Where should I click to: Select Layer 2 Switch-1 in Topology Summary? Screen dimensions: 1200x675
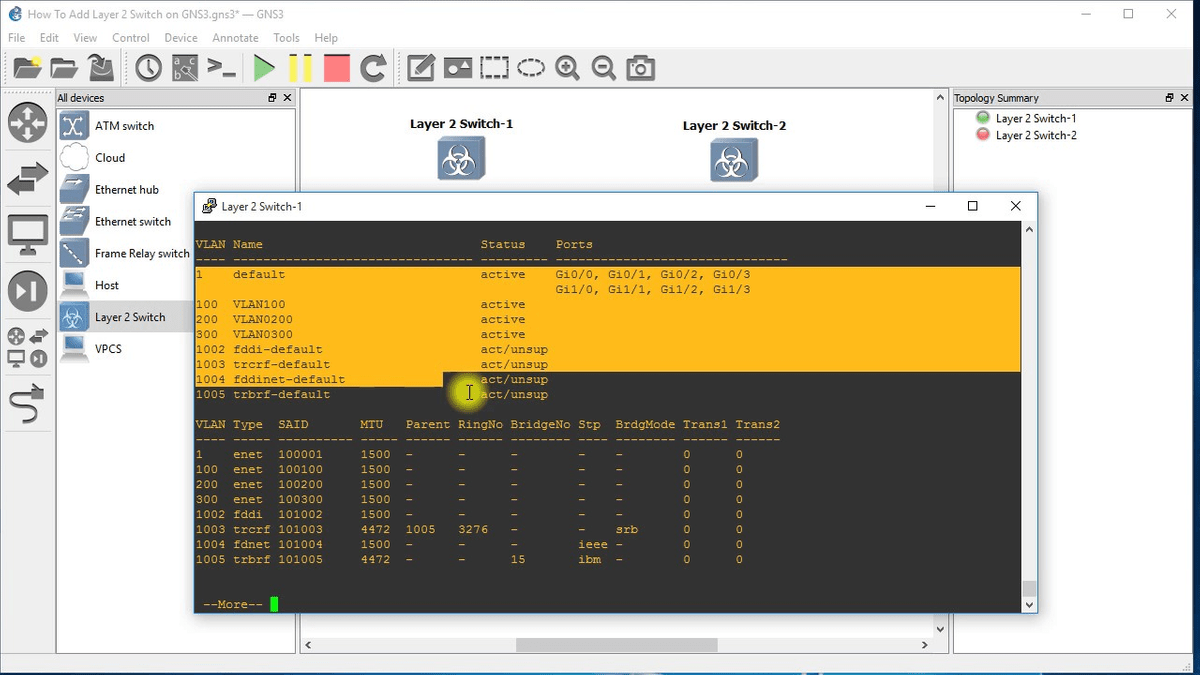point(1036,118)
